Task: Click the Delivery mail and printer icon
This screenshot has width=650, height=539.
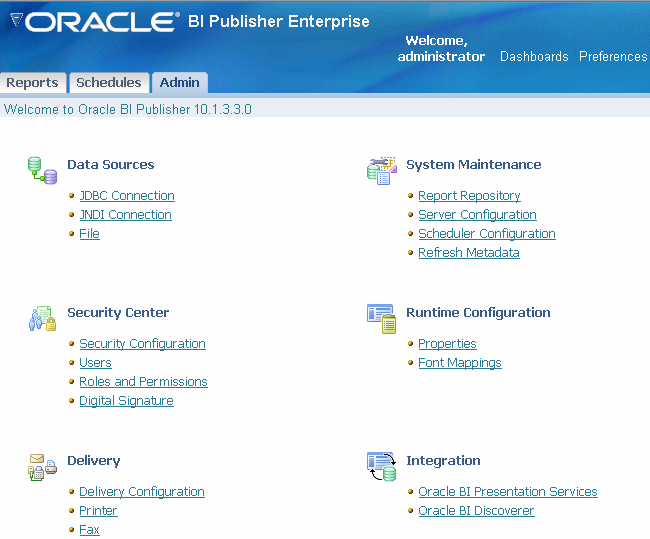Action: coord(42,467)
